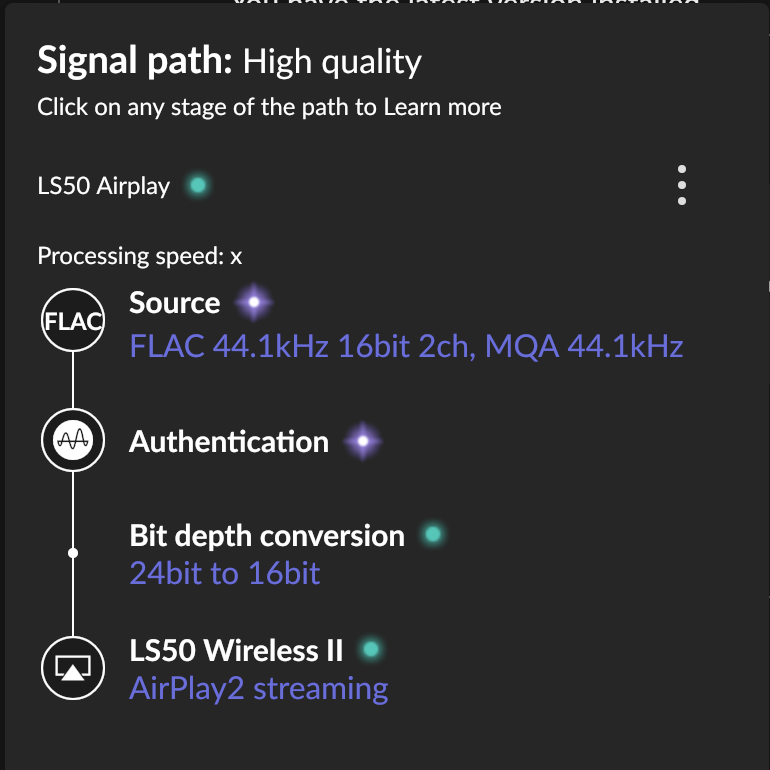770x770 pixels.
Task: Click the green dot beside Bit depth conversion
Action: (x=433, y=534)
